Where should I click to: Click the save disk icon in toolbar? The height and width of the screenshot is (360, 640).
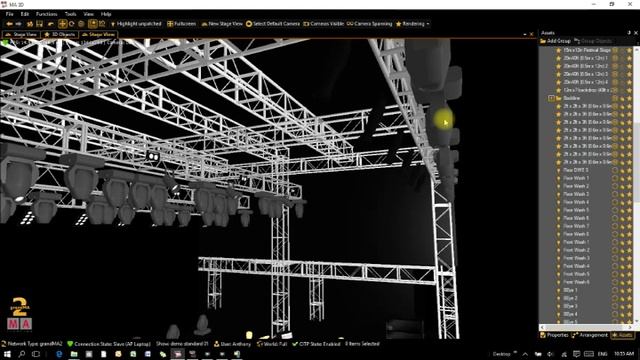[40, 24]
